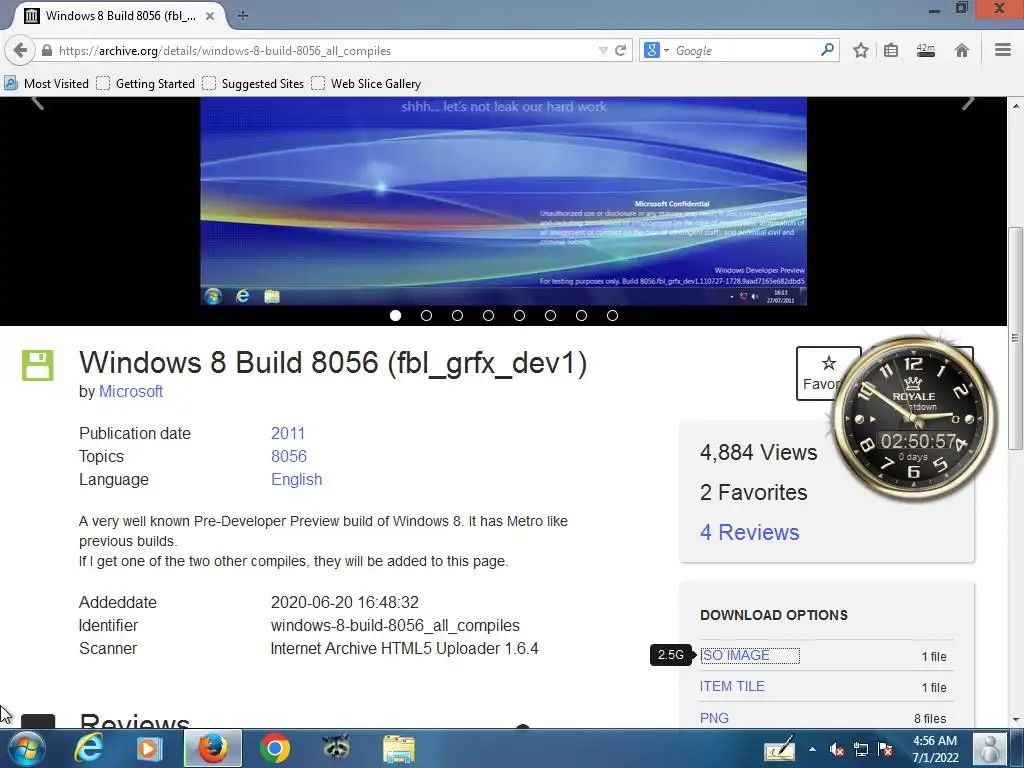Click the Royale clock gadget

(914, 419)
